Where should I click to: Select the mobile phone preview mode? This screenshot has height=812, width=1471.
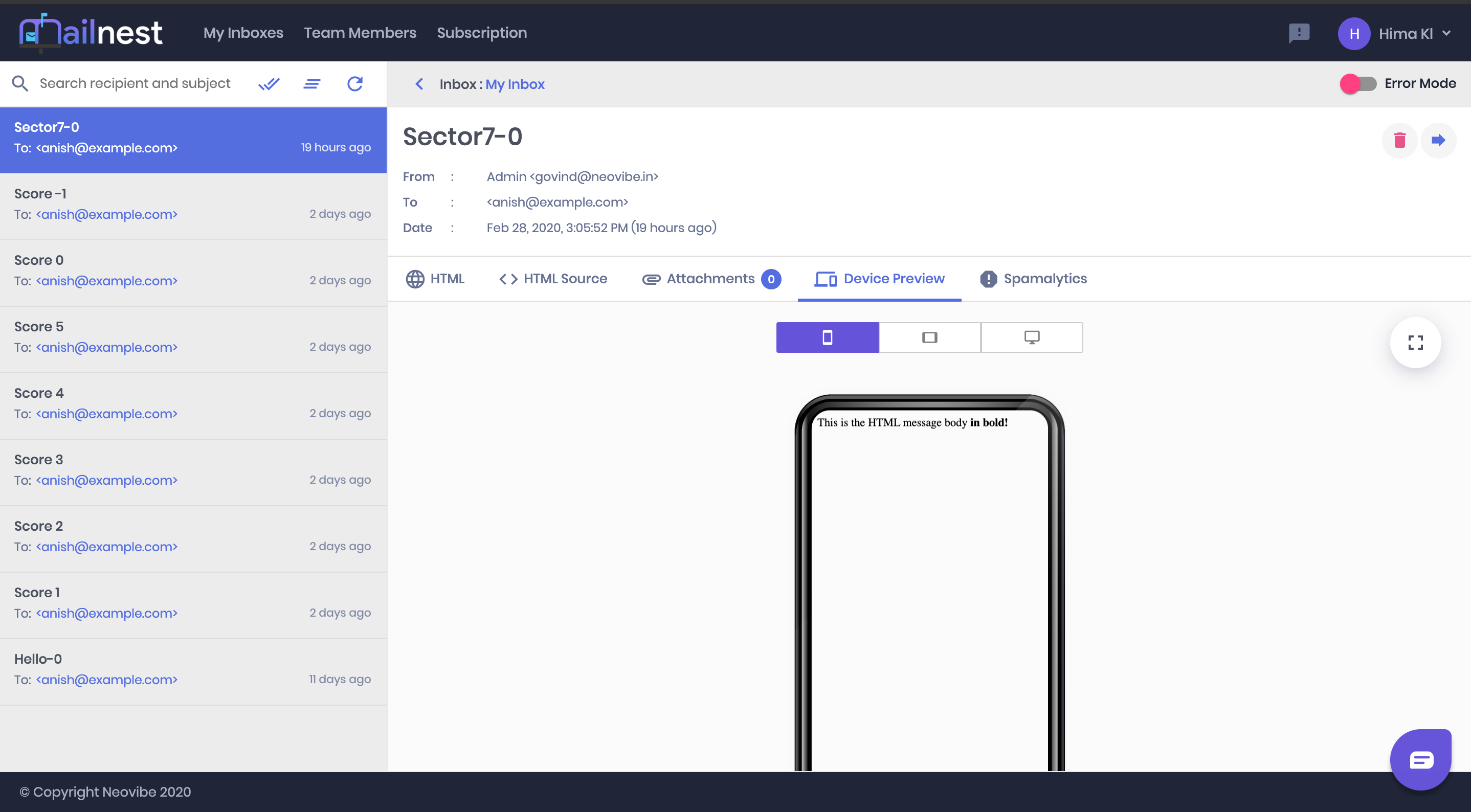point(827,337)
